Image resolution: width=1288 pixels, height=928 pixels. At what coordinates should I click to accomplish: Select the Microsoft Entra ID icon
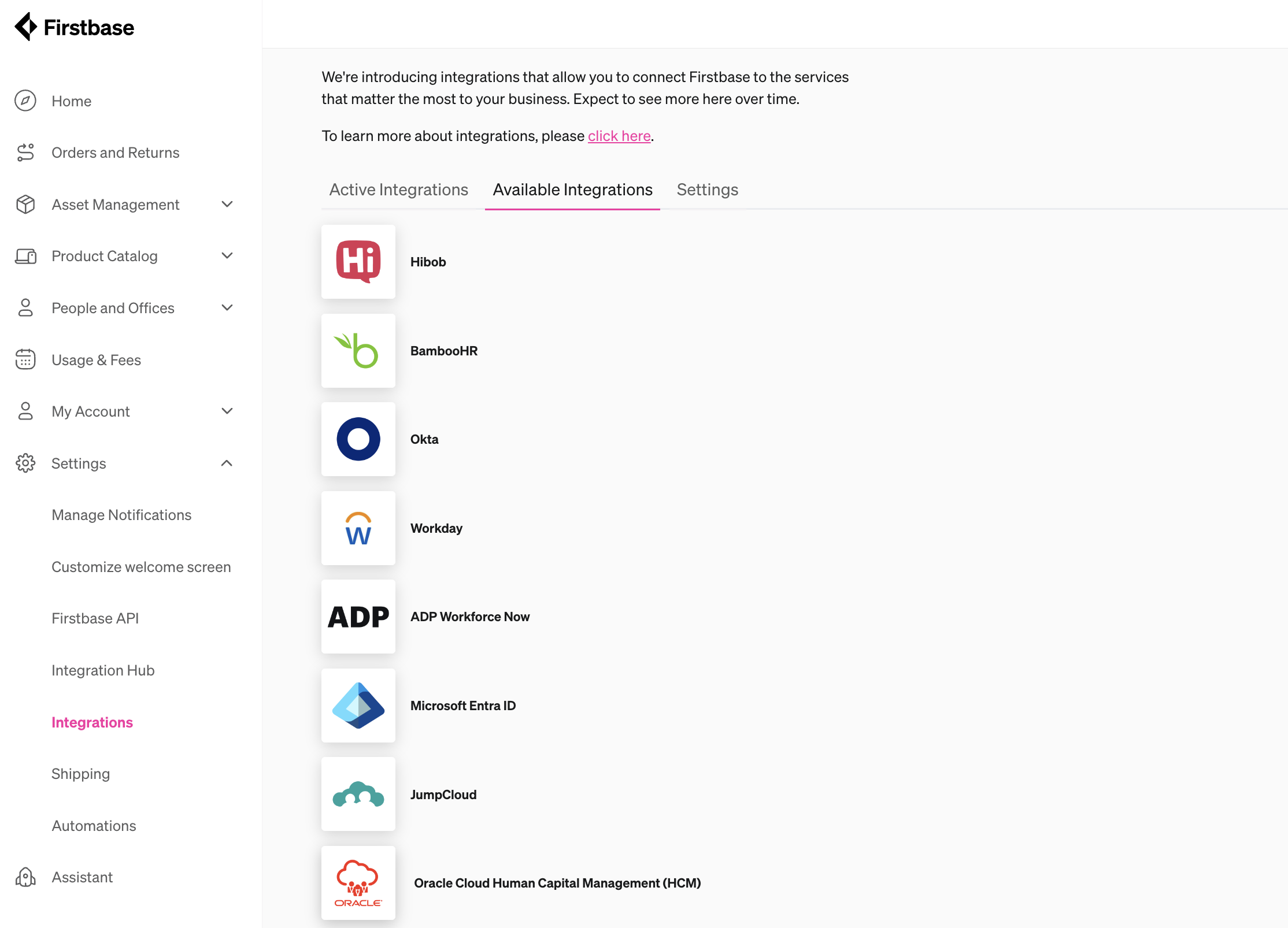[358, 706]
